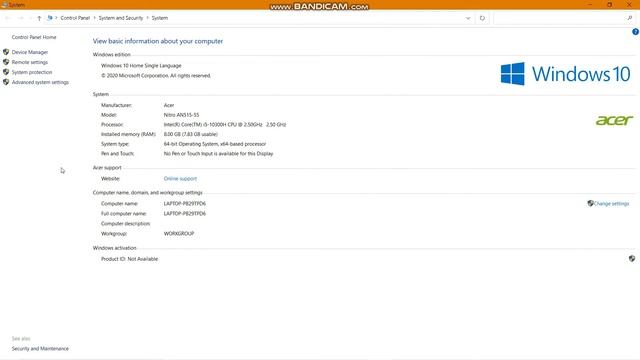Open Advanced system settings

(40, 82)
